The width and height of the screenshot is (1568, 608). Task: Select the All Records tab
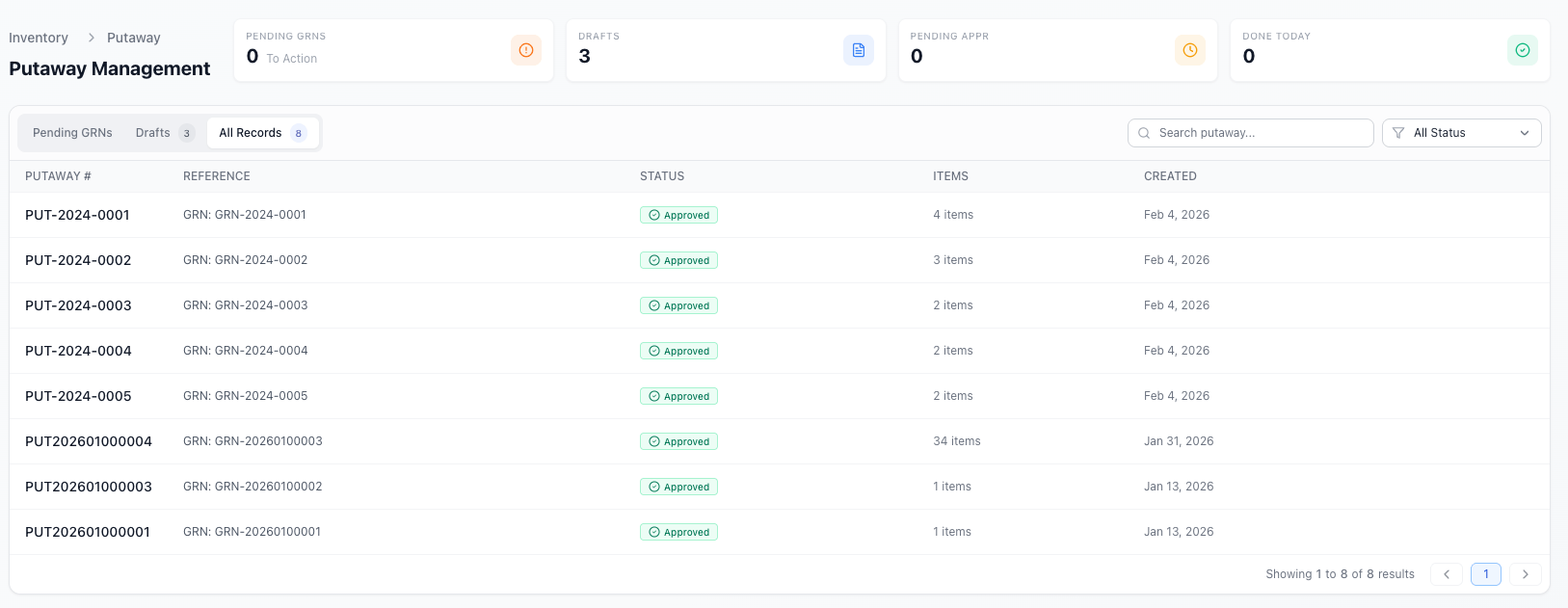click(251, 133)
